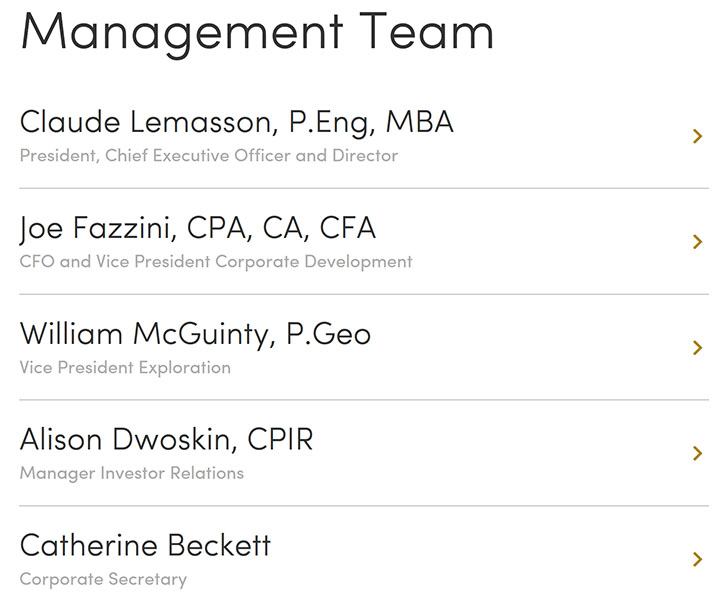Click the 'P.Eng, MBA' credentials text
Screen dimensions: 725x602
371,123
